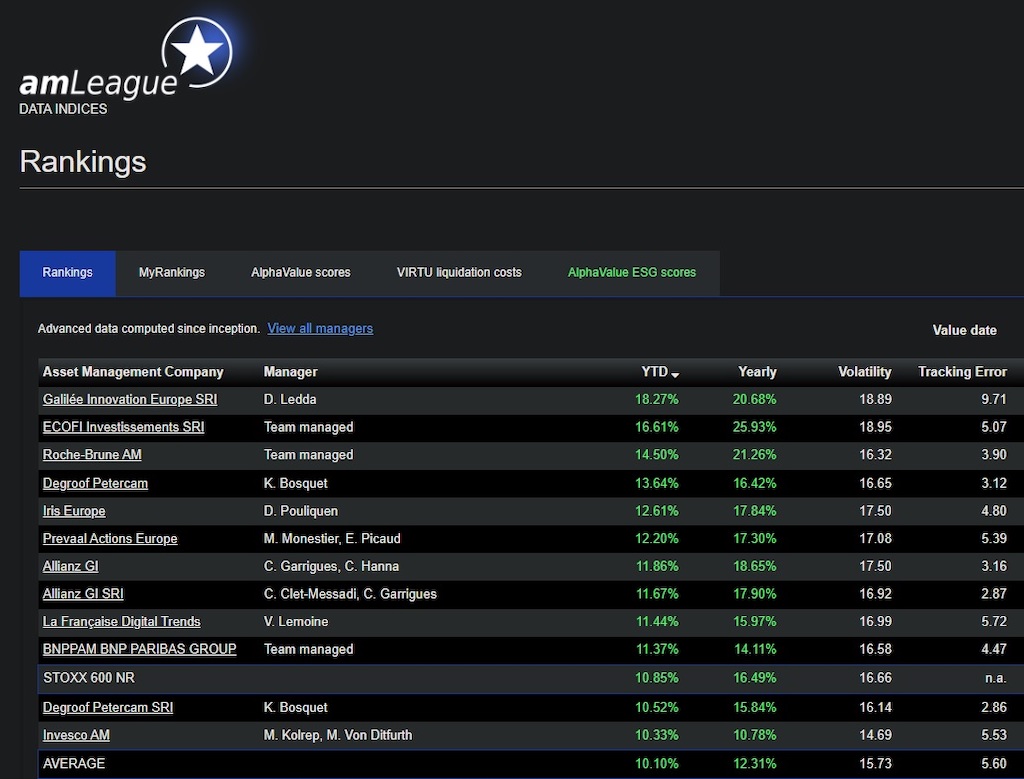This screenshot has width=1024, height=779.
Task: Switch to the MyRankings tab
Action: click(172, 273)
